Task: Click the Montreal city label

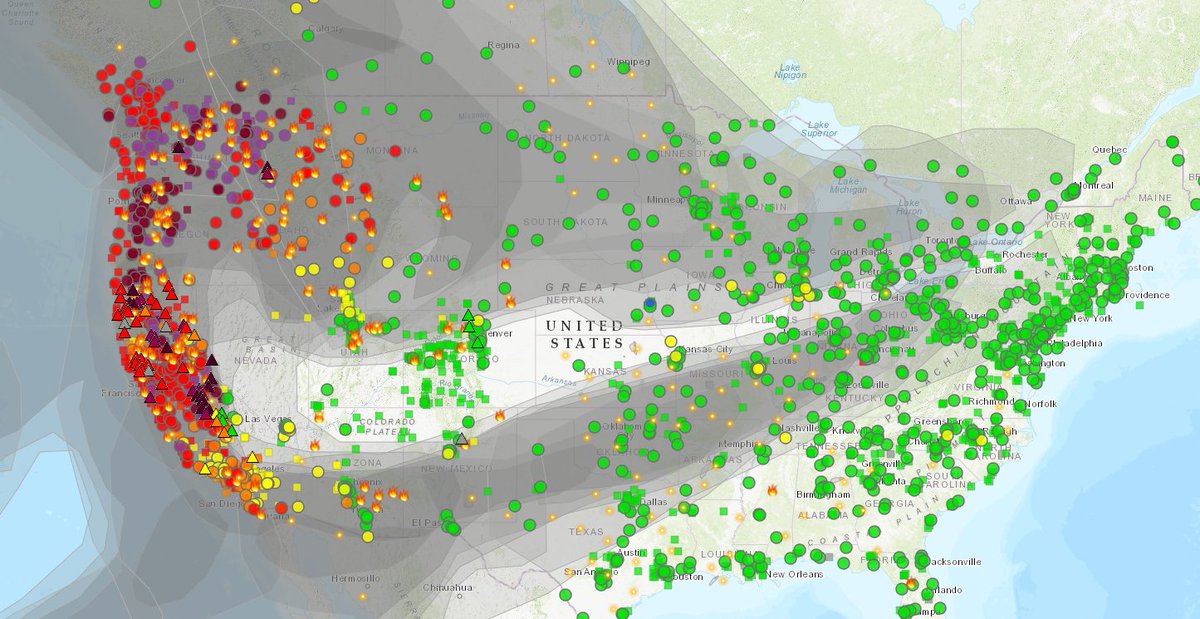Action: [1094, 185]
